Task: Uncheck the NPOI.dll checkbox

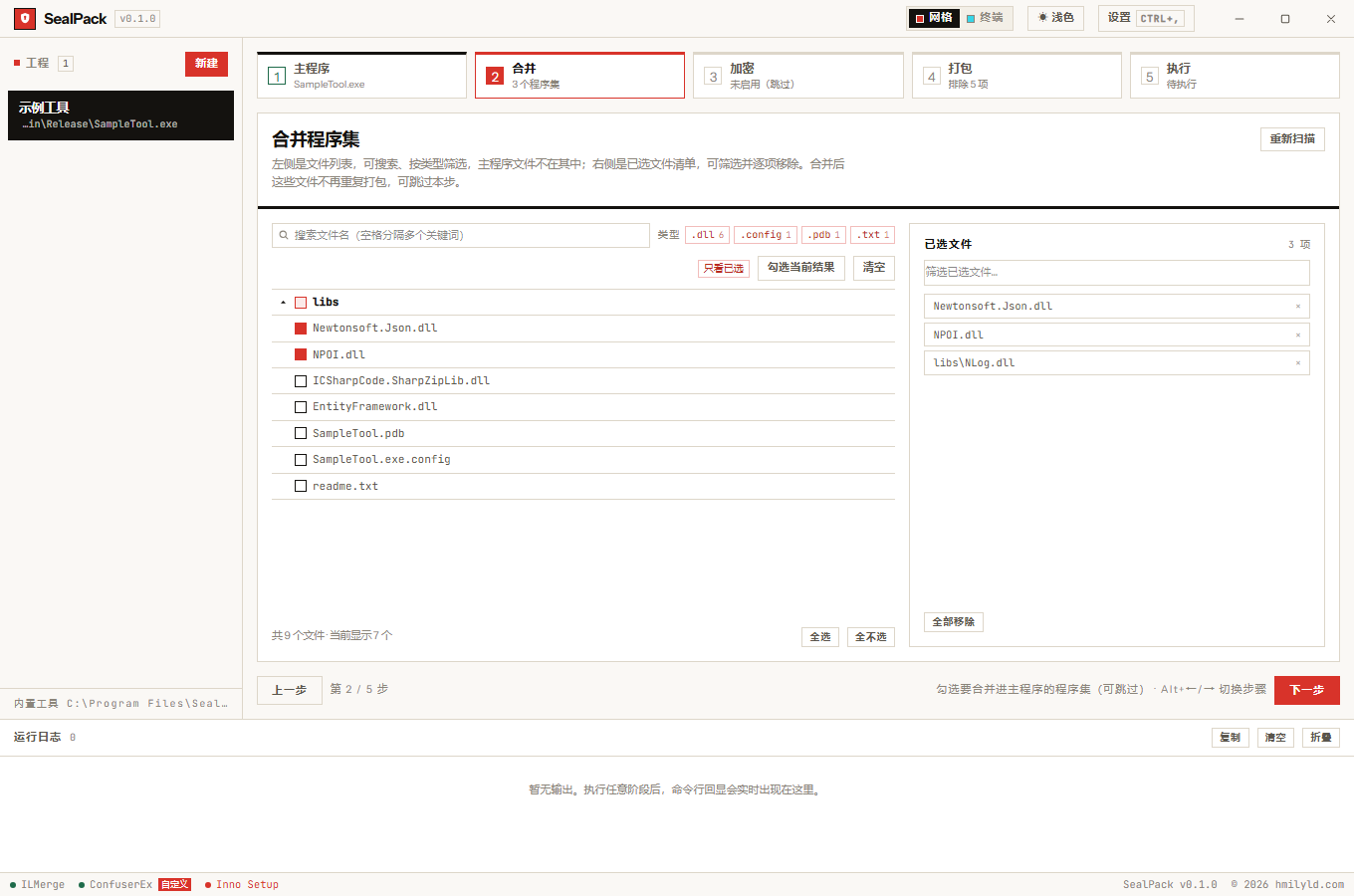Action: tap(301, 354)
